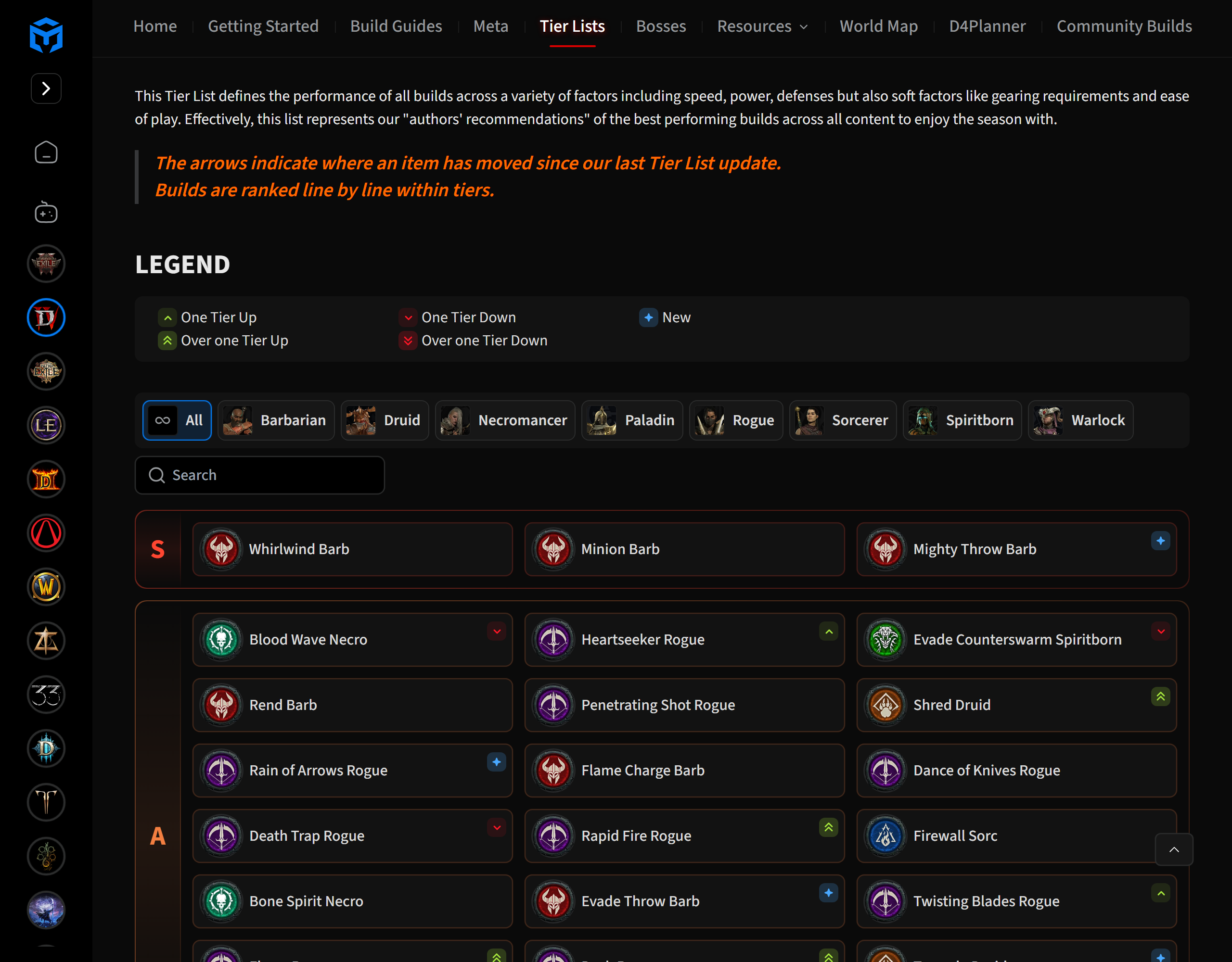
Task: Open Community Builds in the top nav
Action: tap(1124, 26)
